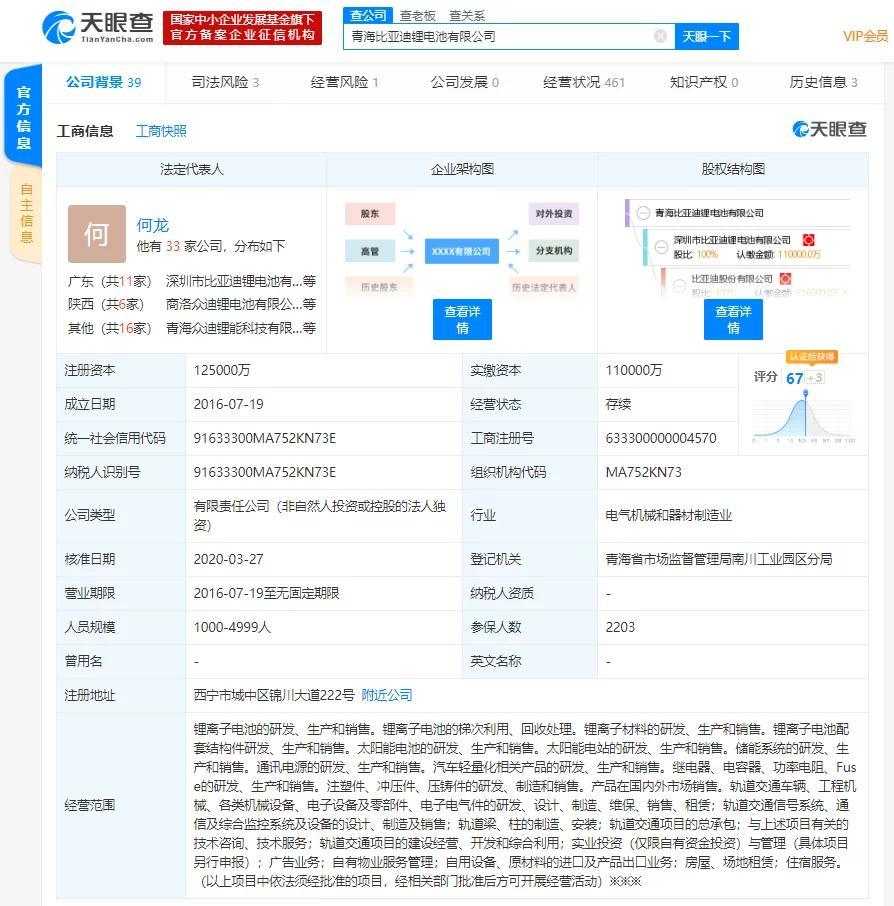
Task: Click red icon beside 比亚迪股份有限公司
Action: point(785,279)
